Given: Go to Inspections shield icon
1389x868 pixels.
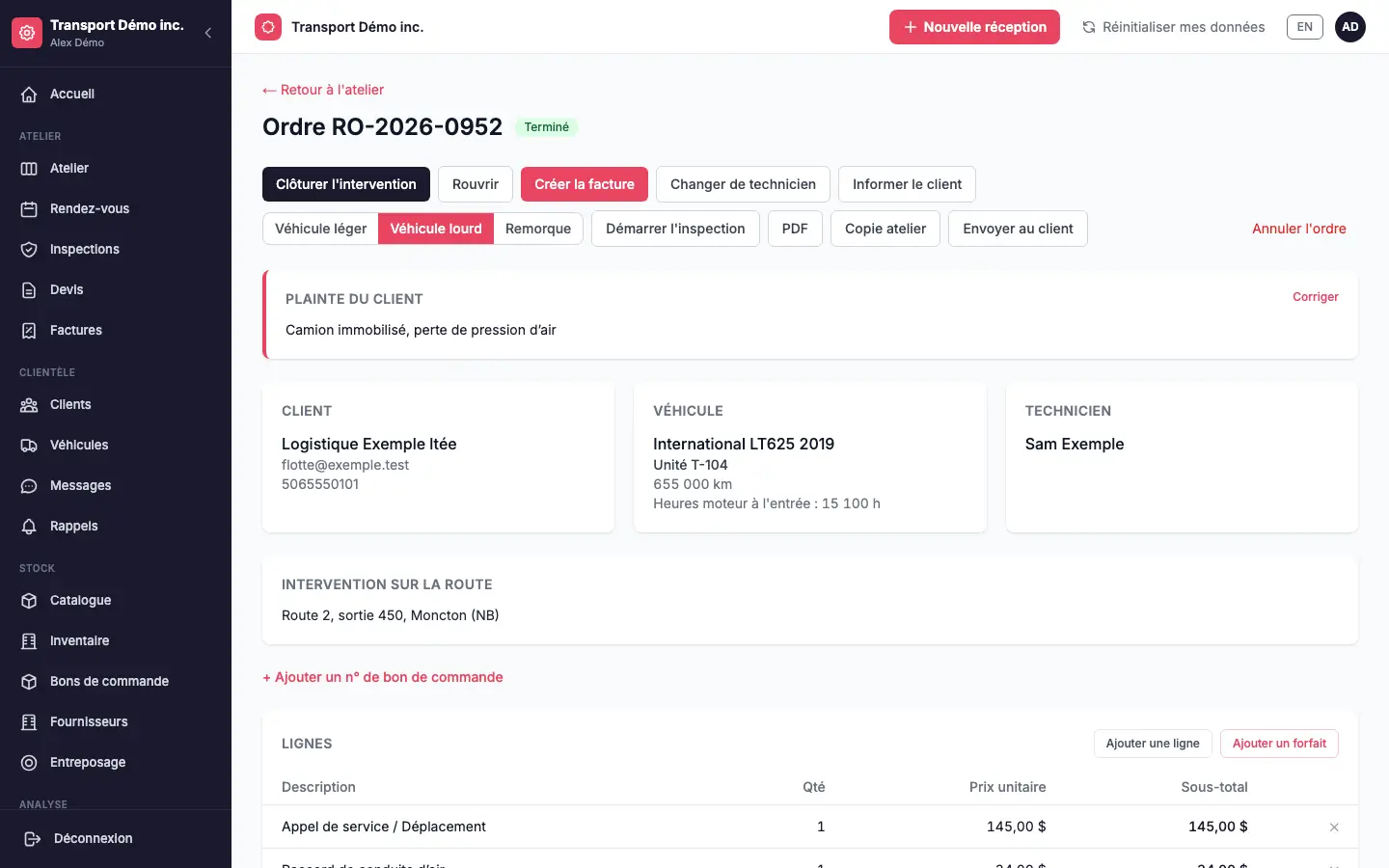Looking at the screenshot, I should pos(29,249).
